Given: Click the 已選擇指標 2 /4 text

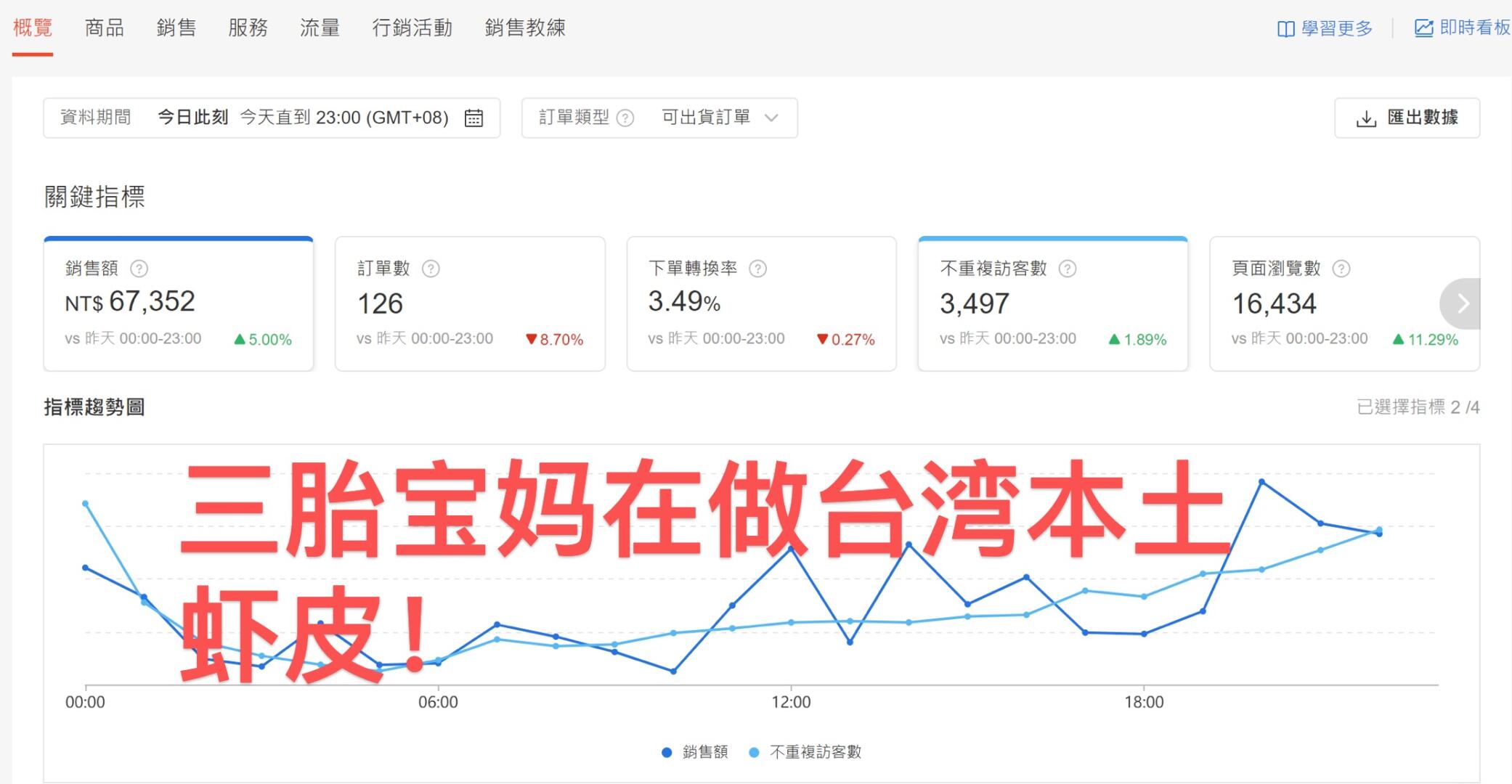Looking at the screenshot, I should coord(1418,407).
